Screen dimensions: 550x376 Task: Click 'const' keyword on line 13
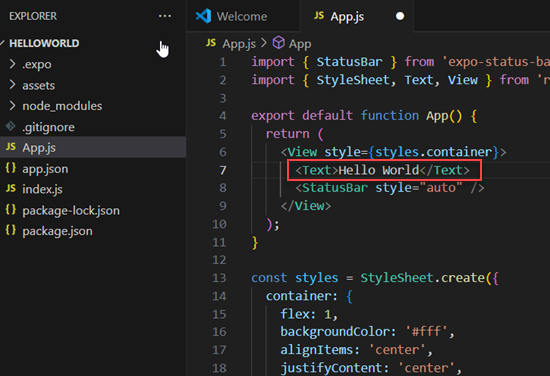269,278
